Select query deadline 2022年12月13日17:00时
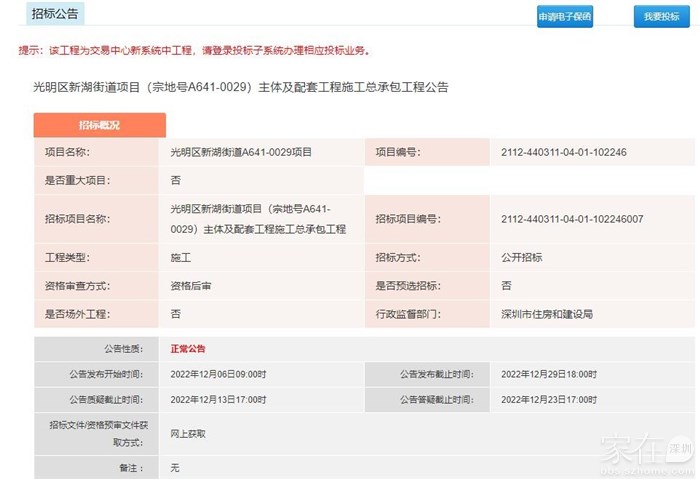Image resolution: width=700 pixels, height=479 pixels. point(218,400)
